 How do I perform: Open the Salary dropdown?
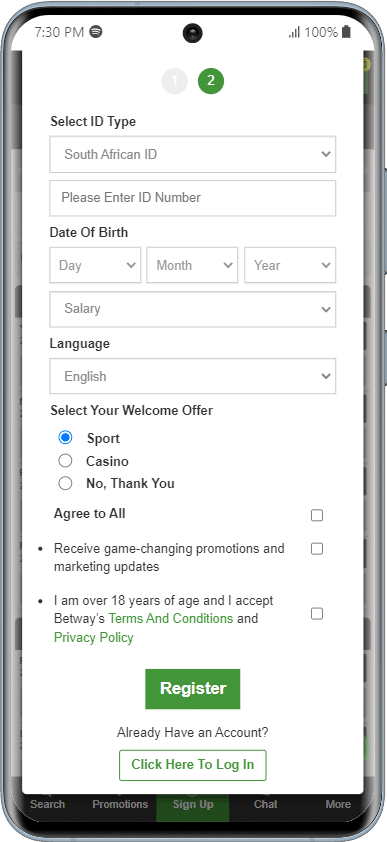coord(193,309)
